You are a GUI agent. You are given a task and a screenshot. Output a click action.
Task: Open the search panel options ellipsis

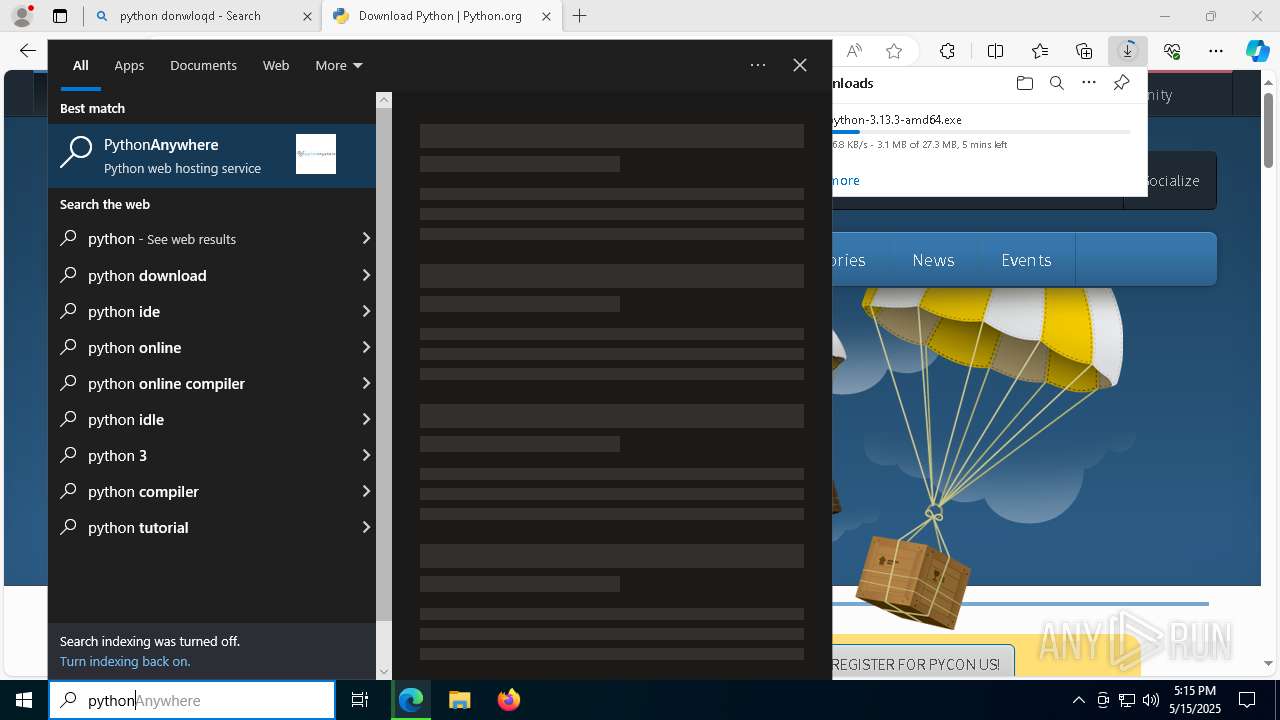click(x=758, y=65)
